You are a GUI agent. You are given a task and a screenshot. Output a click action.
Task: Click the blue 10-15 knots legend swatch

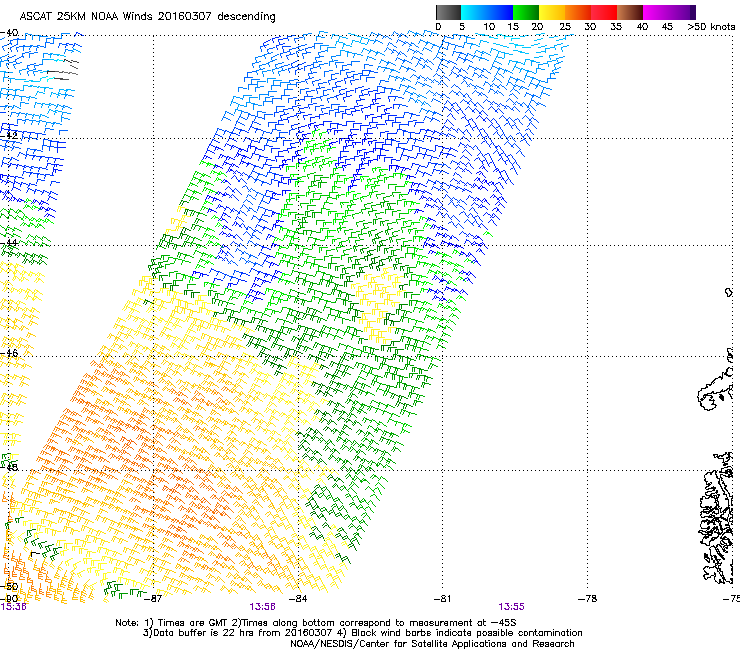coord(500,12)
